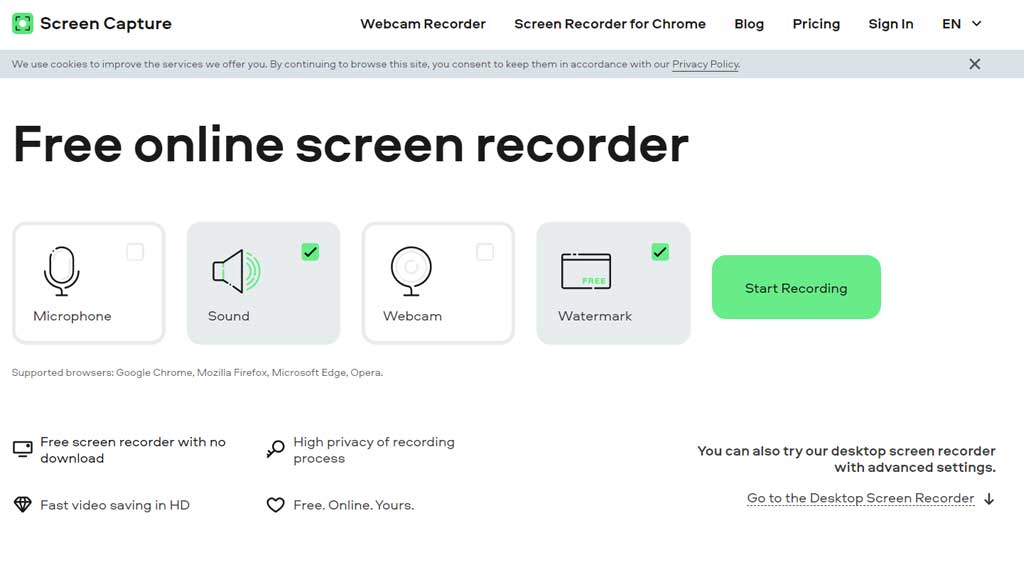The image size is (1024, 575).
Task: Open the EN language dropdown
Action: [x=961, y=24]
